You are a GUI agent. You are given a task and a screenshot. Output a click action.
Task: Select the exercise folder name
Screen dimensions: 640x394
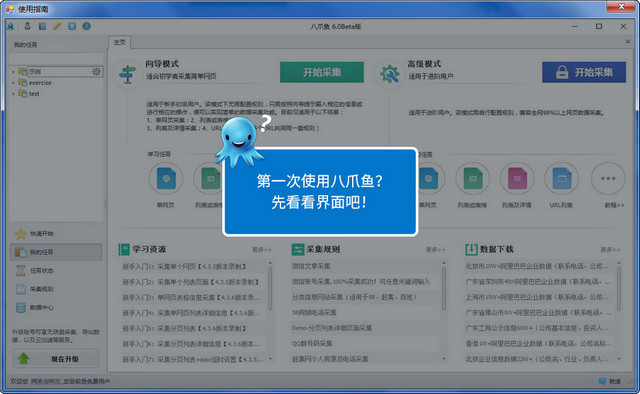(x=40, y=83)
